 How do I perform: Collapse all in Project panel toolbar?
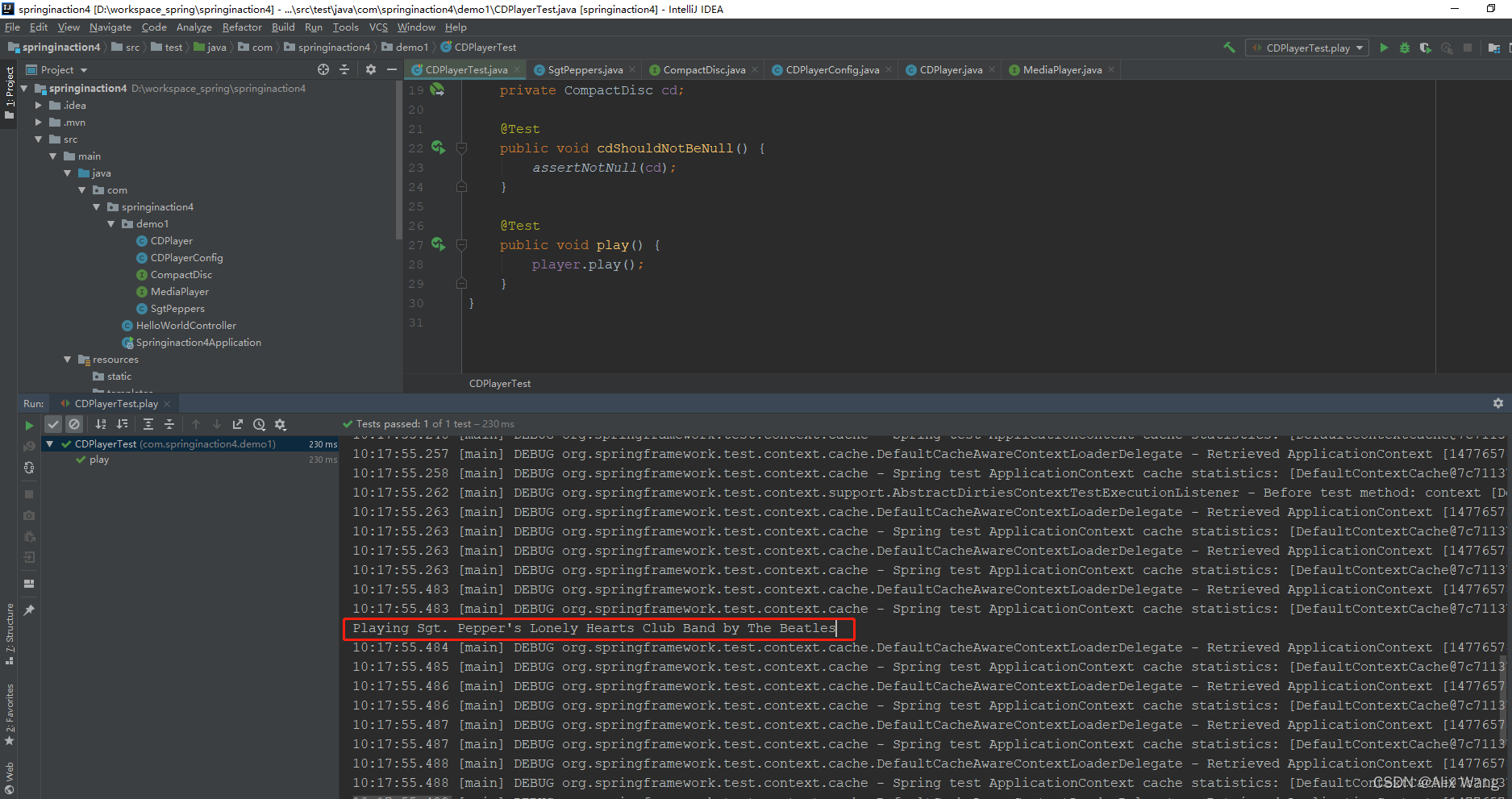click(x=344, y=69)
